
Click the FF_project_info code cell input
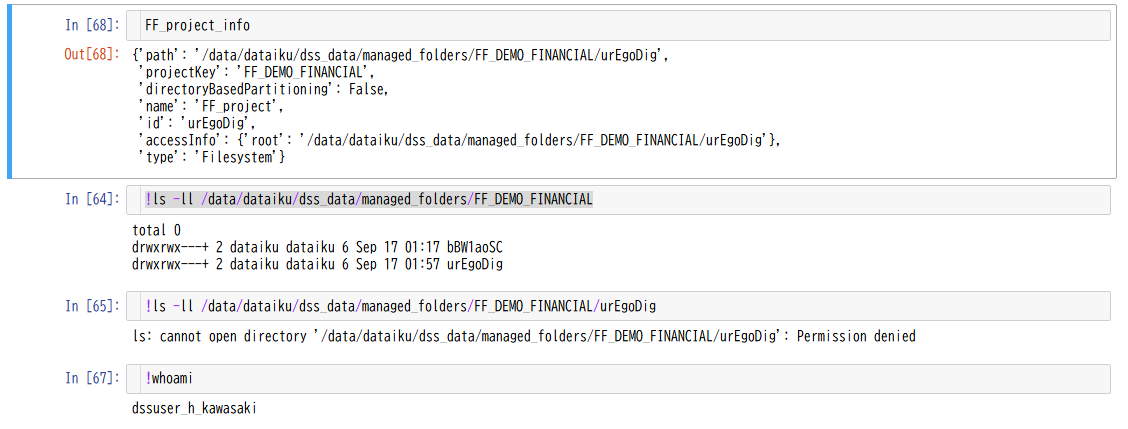618,26
